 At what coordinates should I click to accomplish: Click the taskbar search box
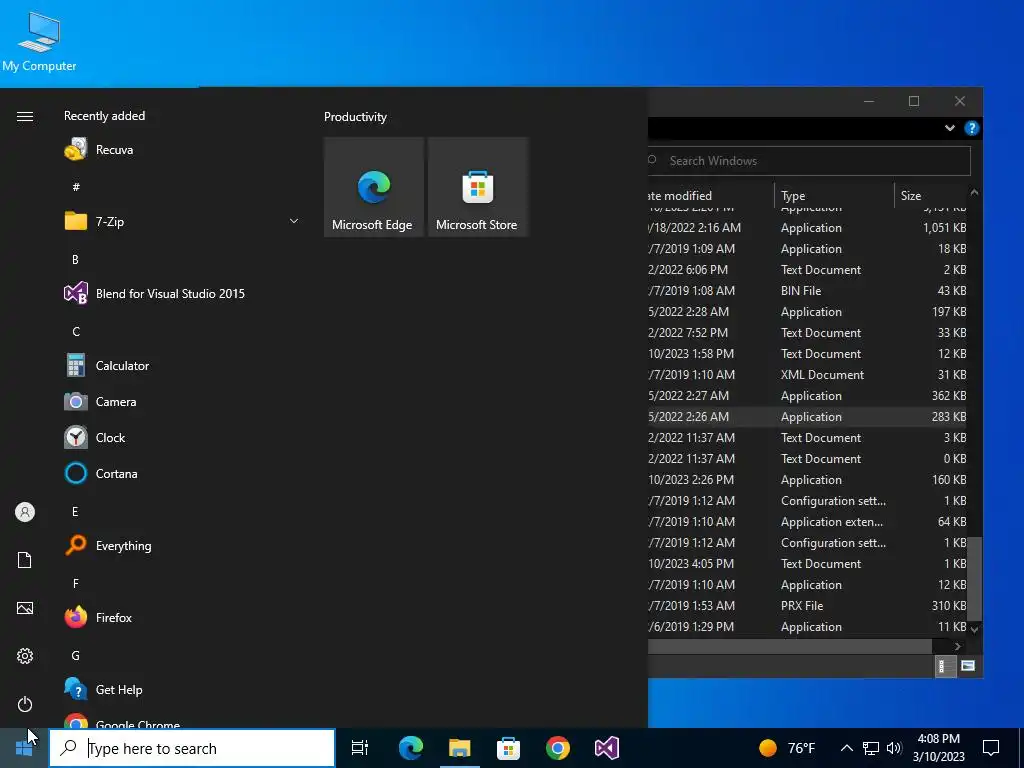[x=192, y=748]
